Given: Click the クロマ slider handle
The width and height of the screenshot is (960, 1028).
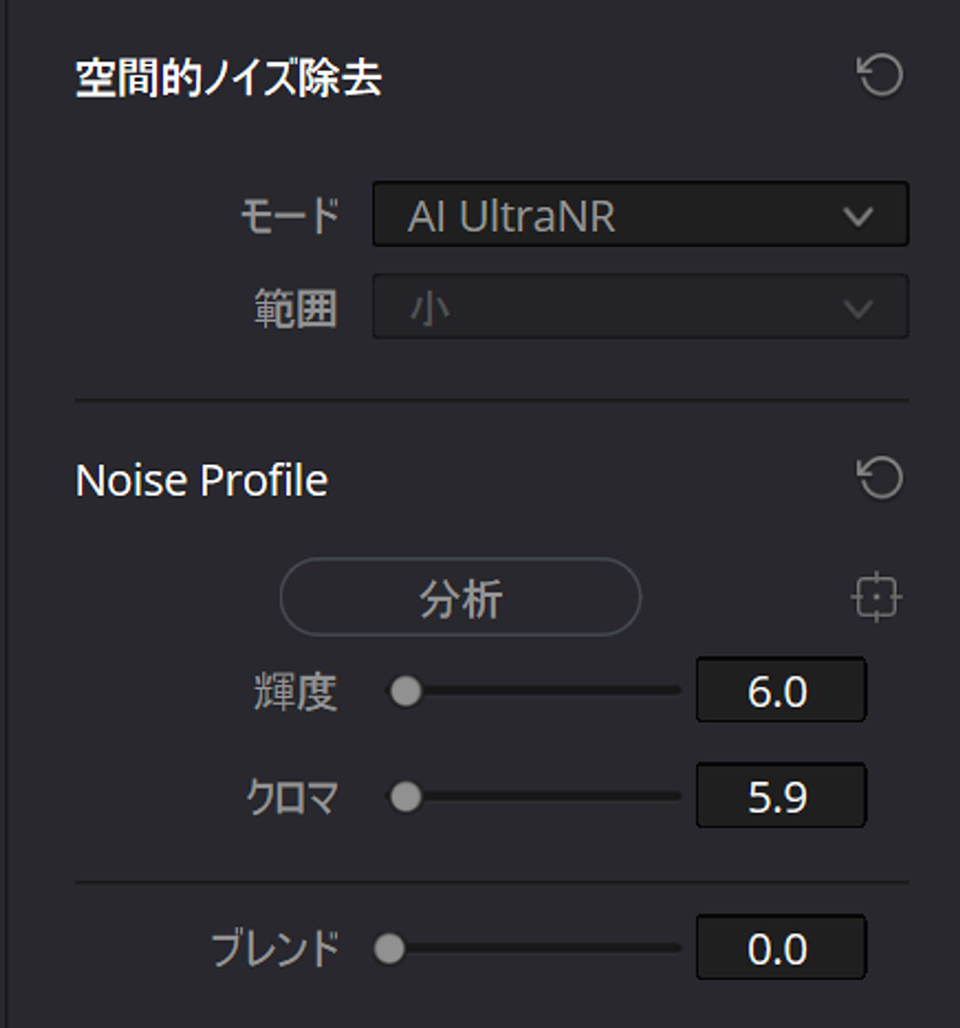Looking at the screenshot, I should (405, 797).
